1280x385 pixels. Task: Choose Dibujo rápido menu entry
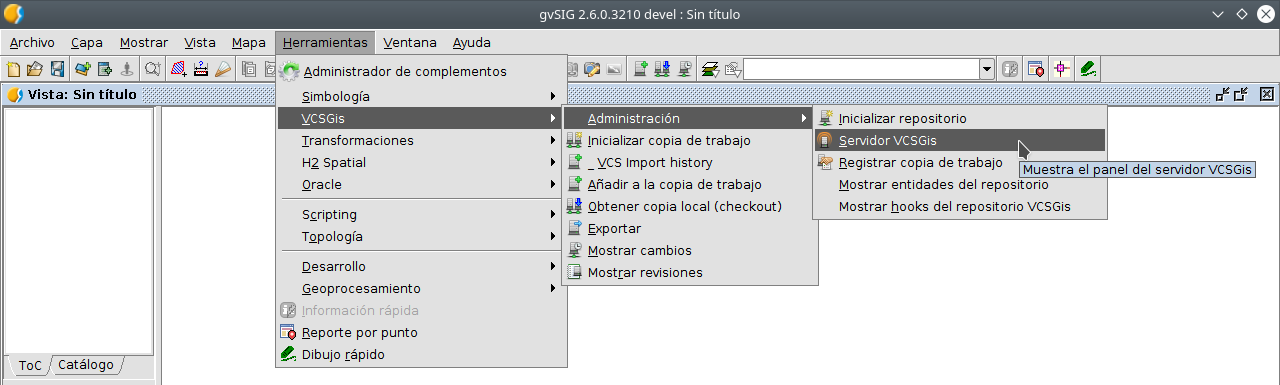421,355
